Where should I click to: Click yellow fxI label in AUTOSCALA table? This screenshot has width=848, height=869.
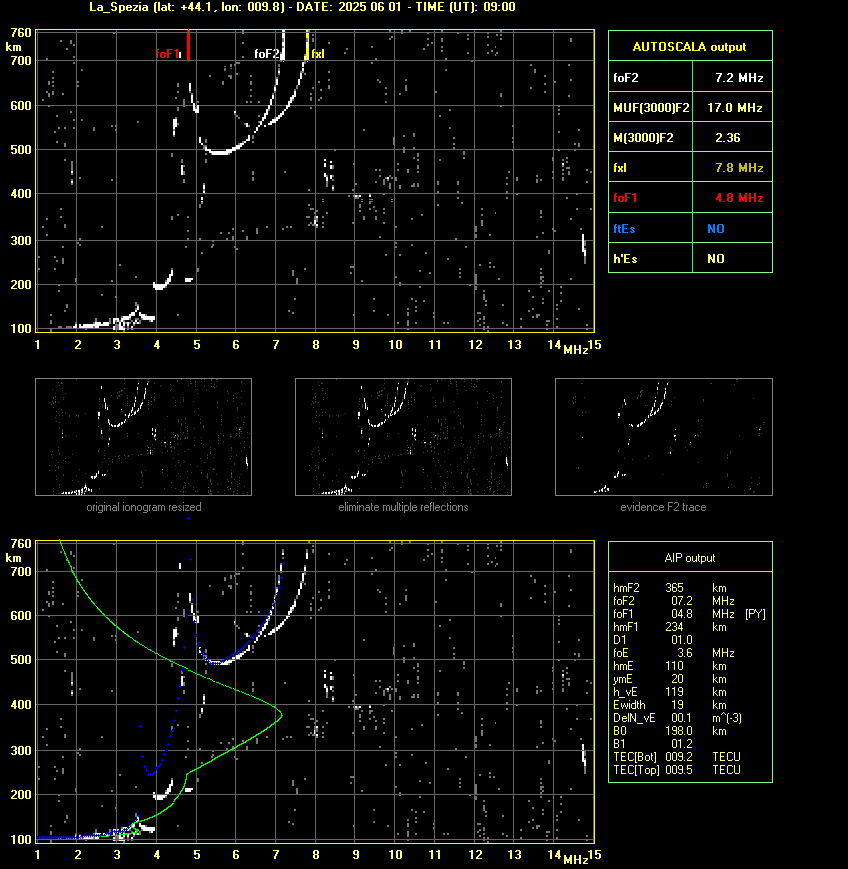coord(620,168)
